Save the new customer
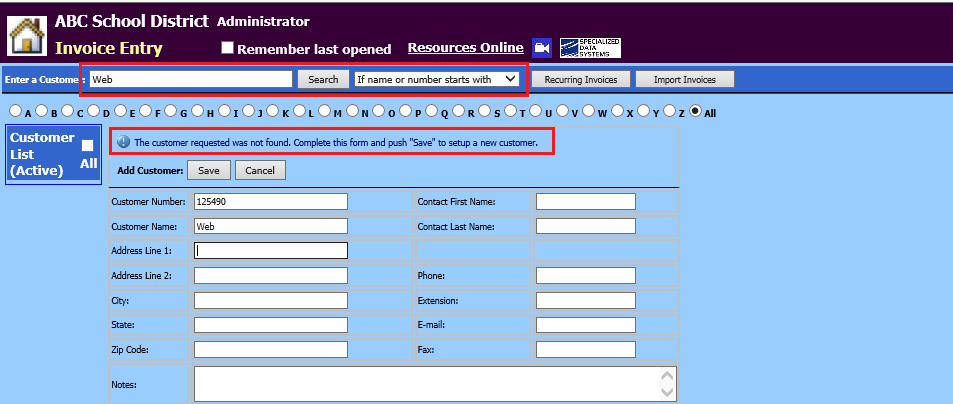 [x=209, y=170]
